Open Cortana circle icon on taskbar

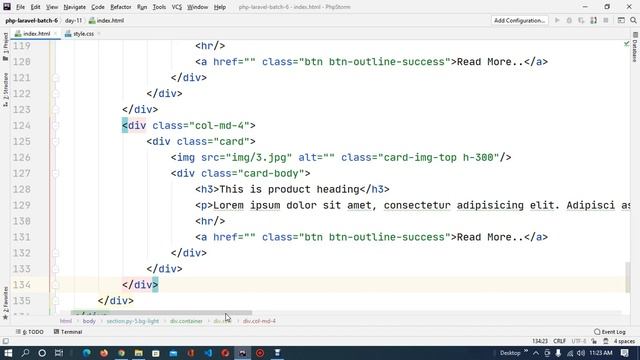42,353
